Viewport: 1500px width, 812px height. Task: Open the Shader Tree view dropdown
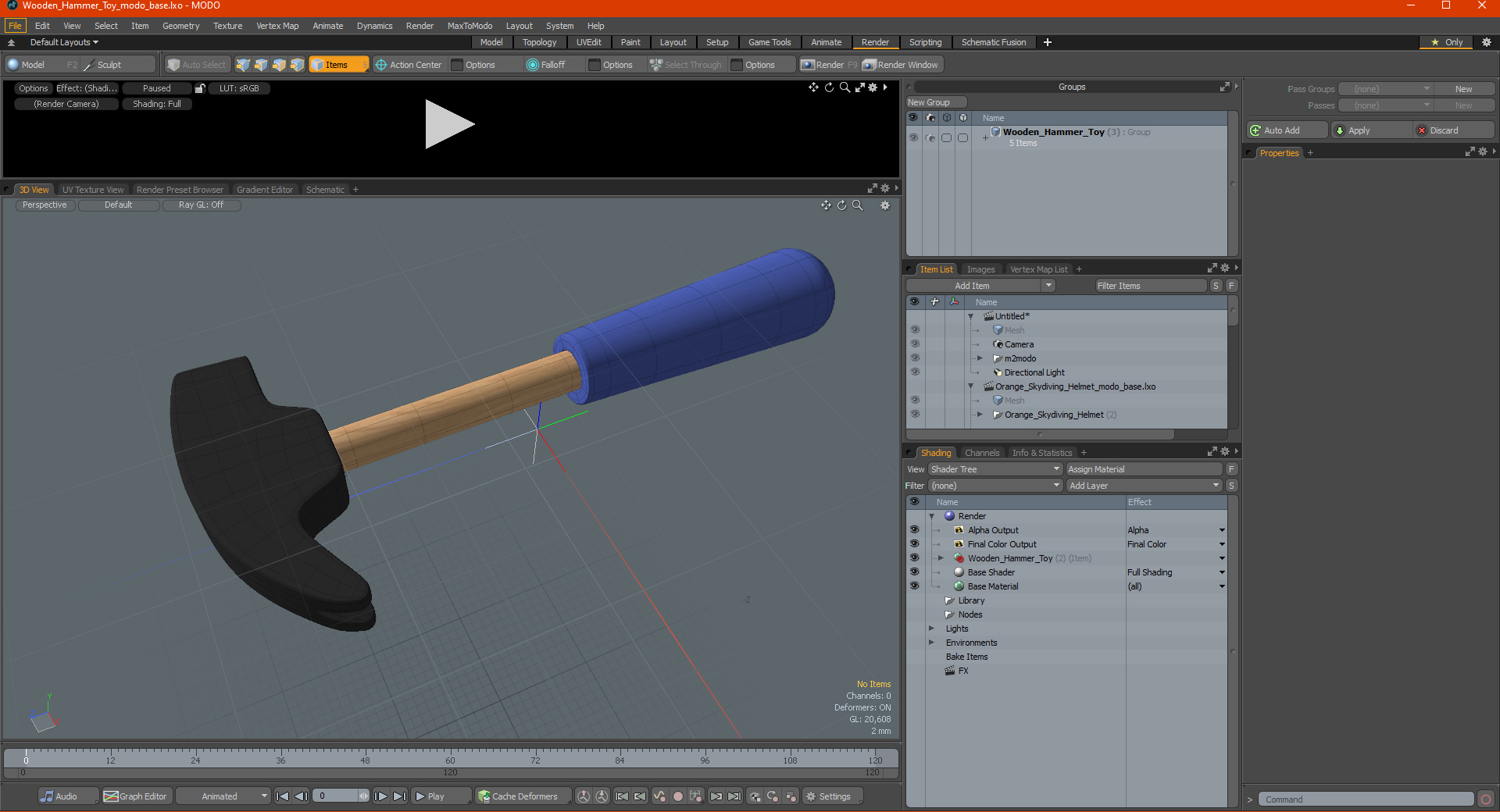point(995,469)
